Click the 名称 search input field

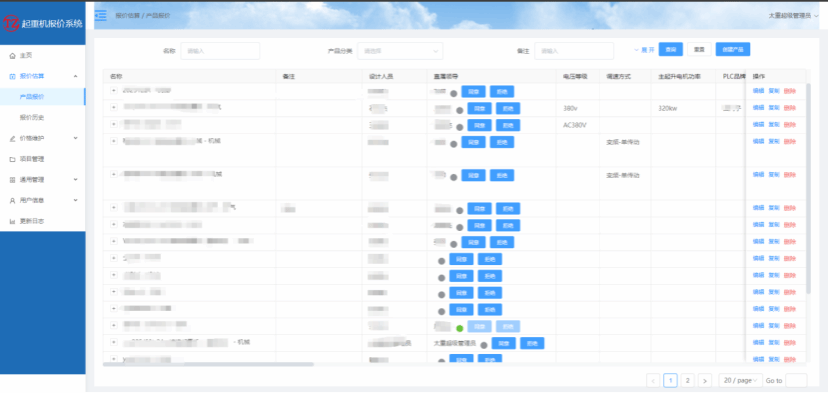coord(220,51)
